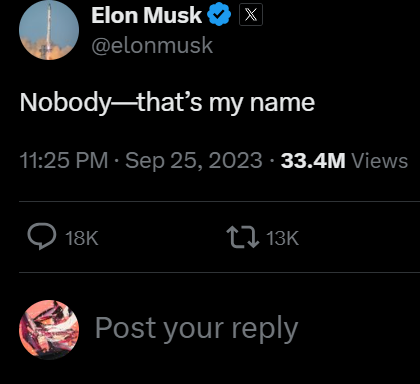Click "that's my name" post text

(226, 103)
